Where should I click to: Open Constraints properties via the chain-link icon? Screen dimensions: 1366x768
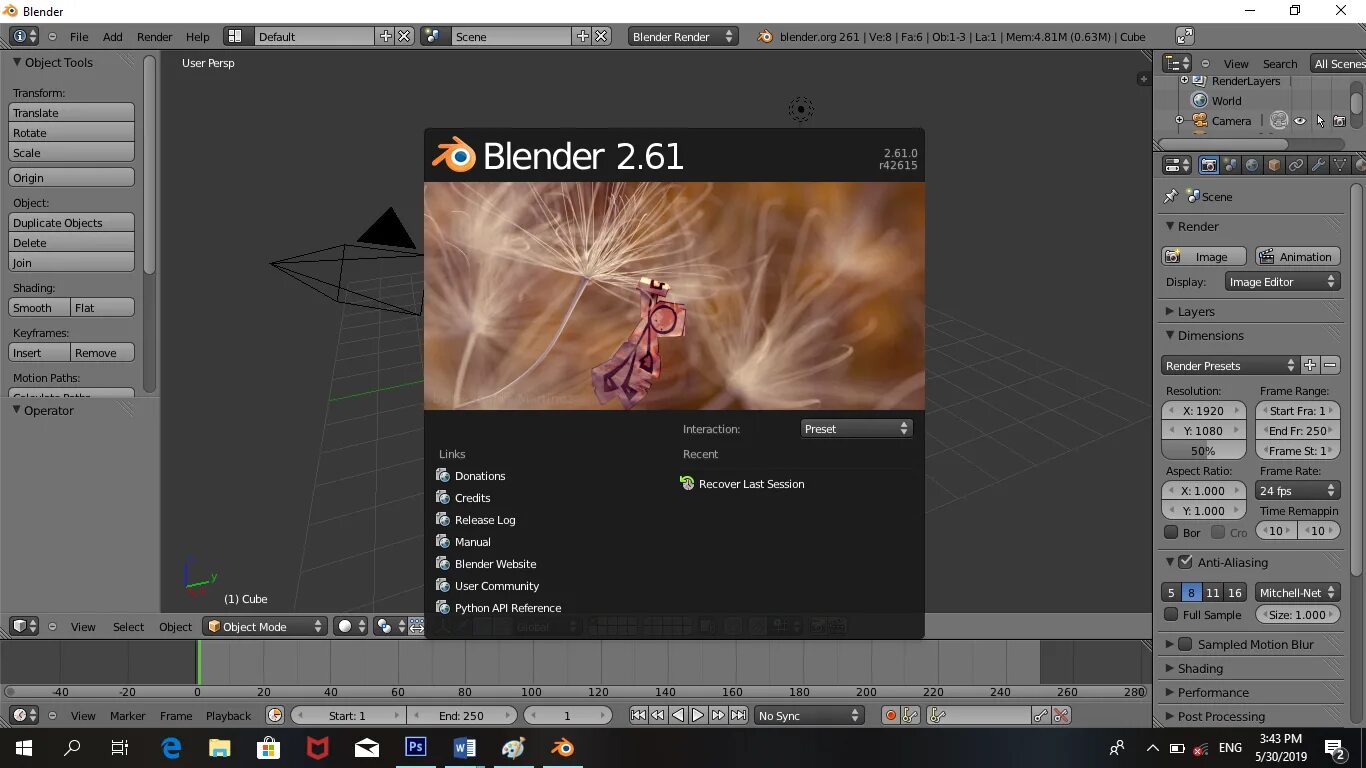tap(1296, 164)
